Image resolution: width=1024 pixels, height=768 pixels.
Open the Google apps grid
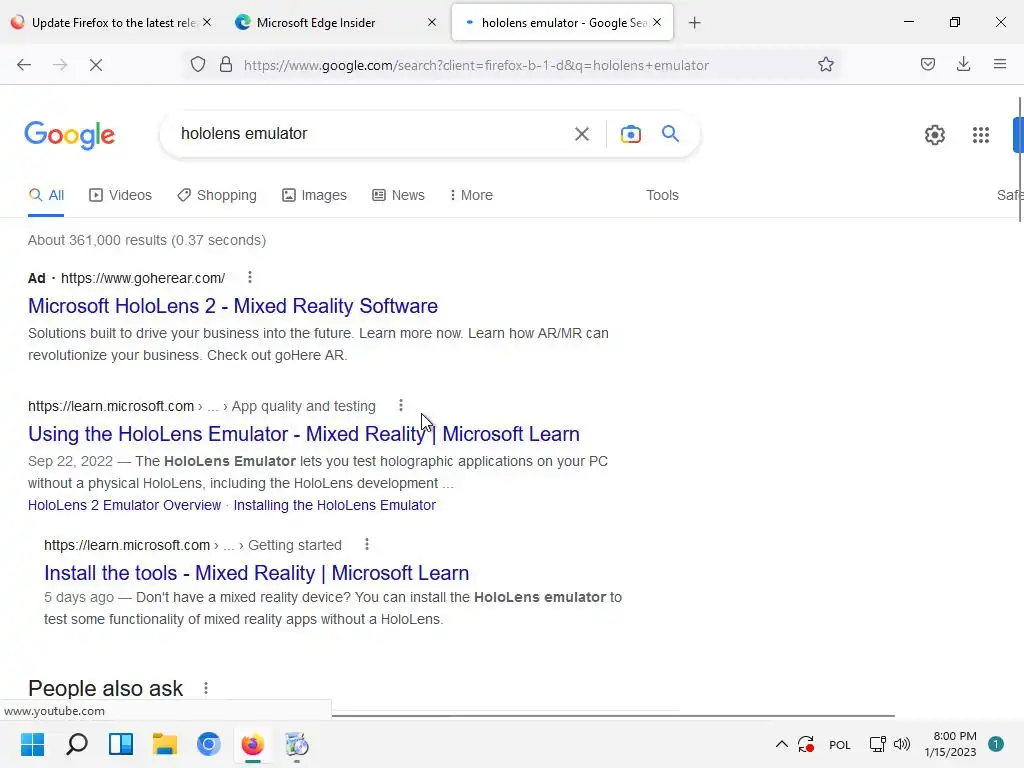click(x=980, y=135)
